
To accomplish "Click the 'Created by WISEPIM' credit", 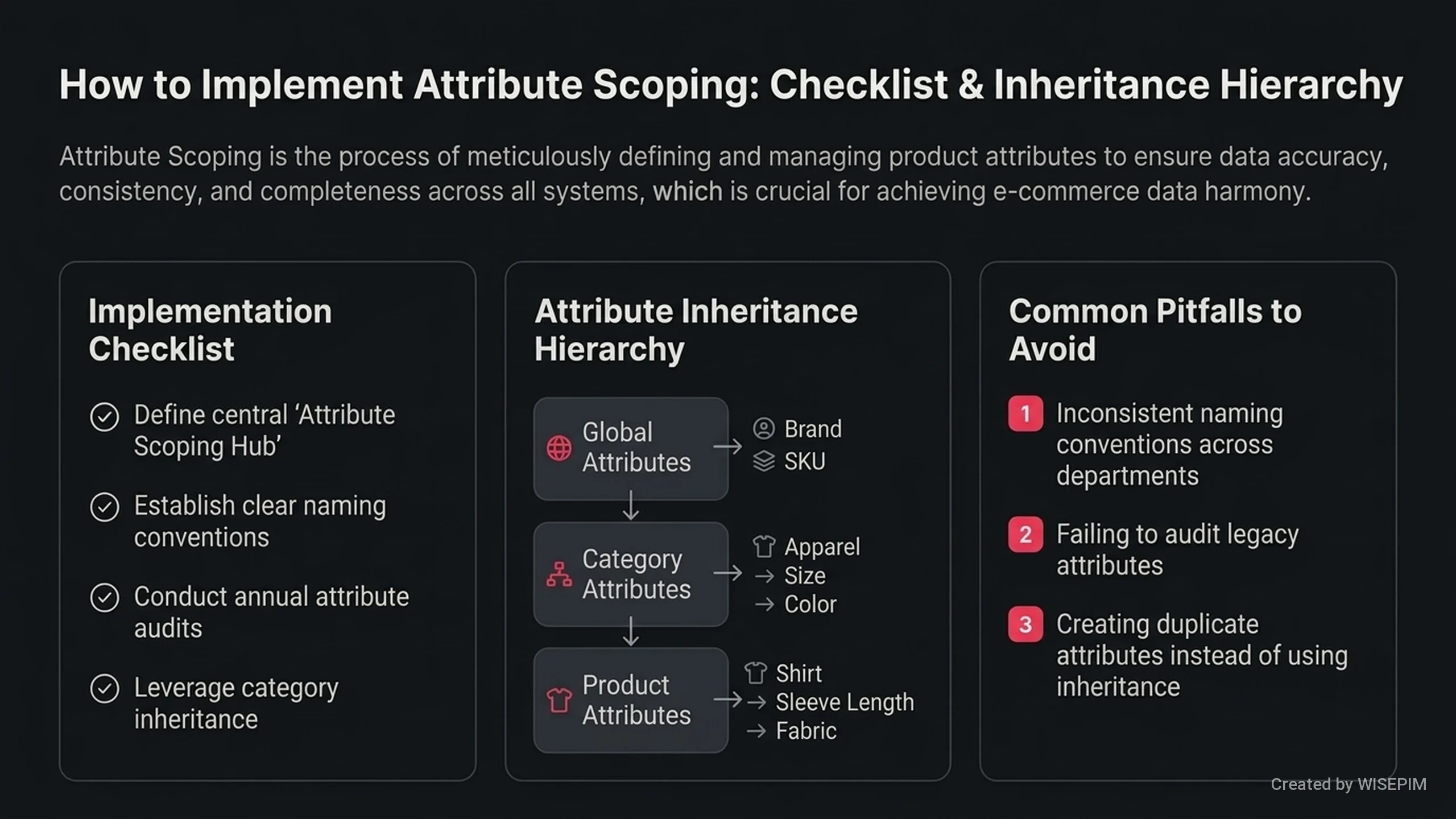I will [1349, 784].
